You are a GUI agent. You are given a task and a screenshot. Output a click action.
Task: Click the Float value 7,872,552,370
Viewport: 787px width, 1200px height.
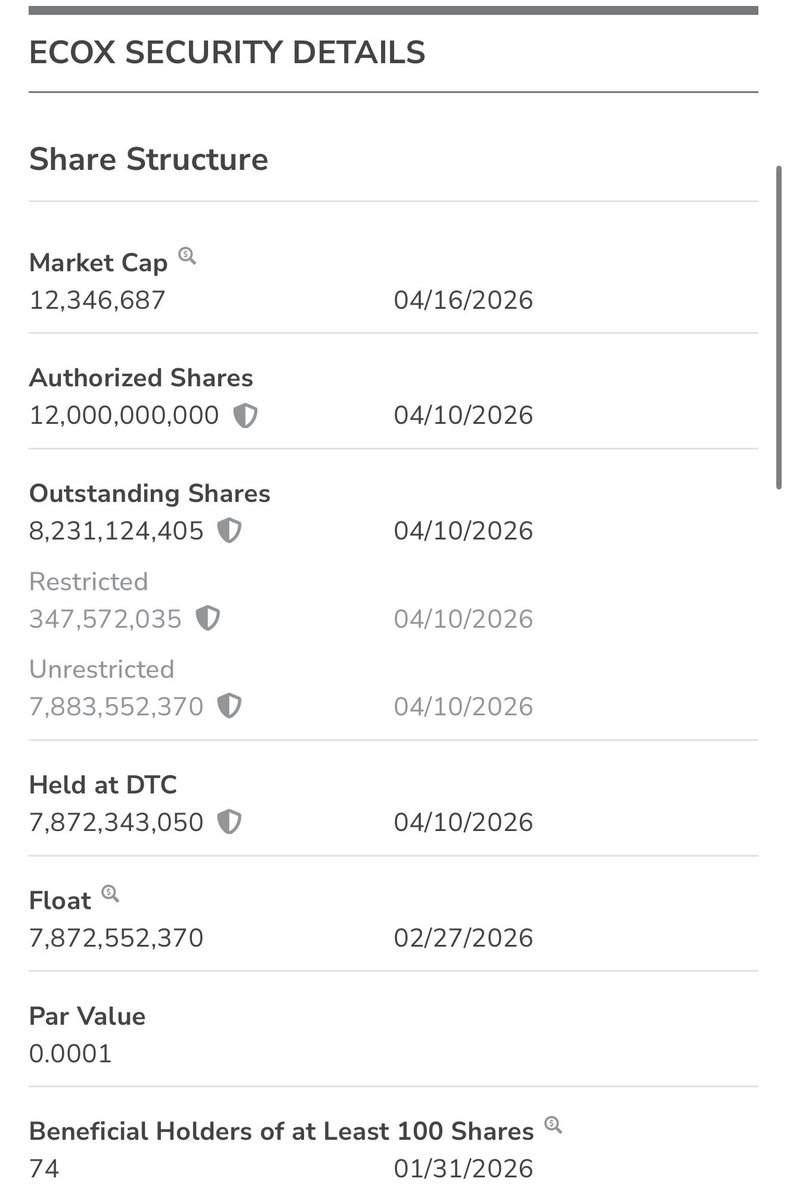tap(116, 939)
